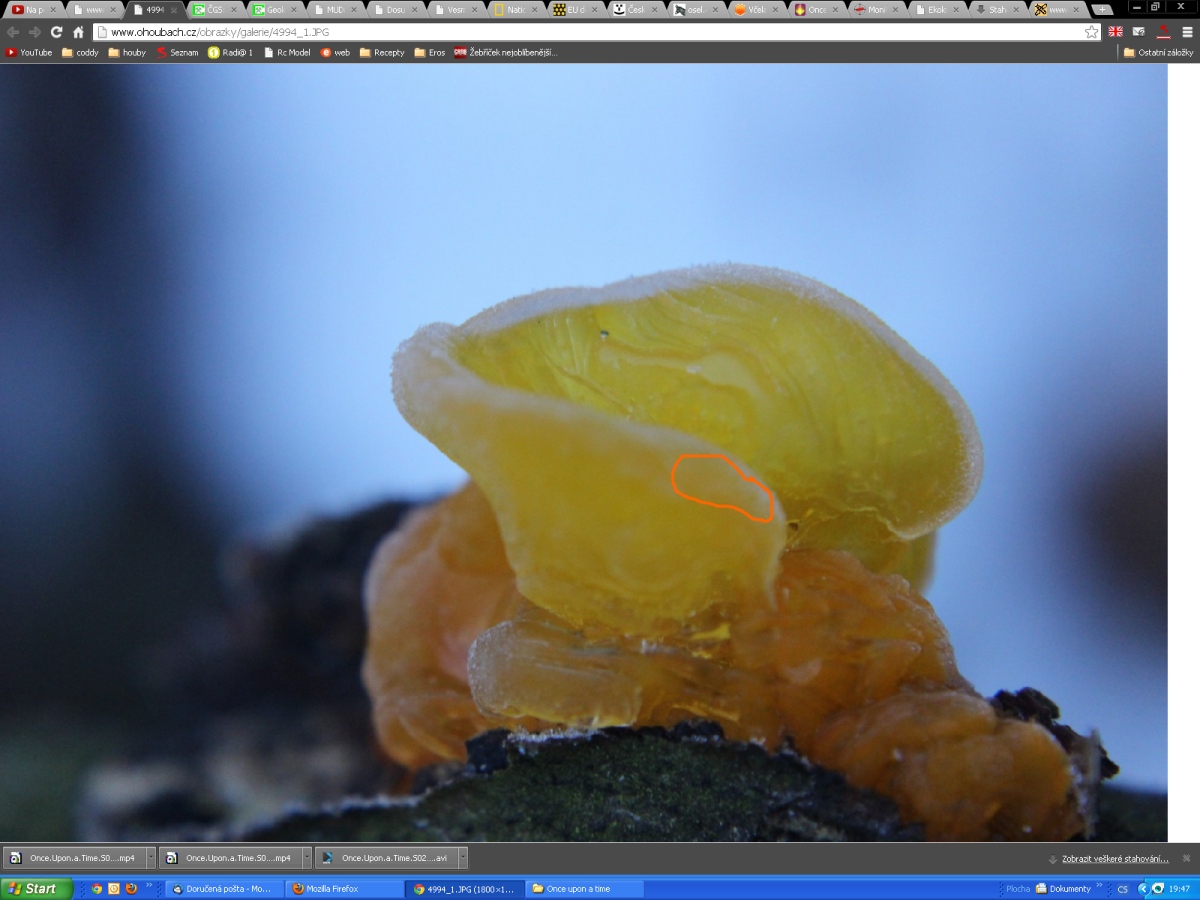Open the YouTube bookmark
Viewport: 1200px width, 900px height.
[x=29, y=52]
